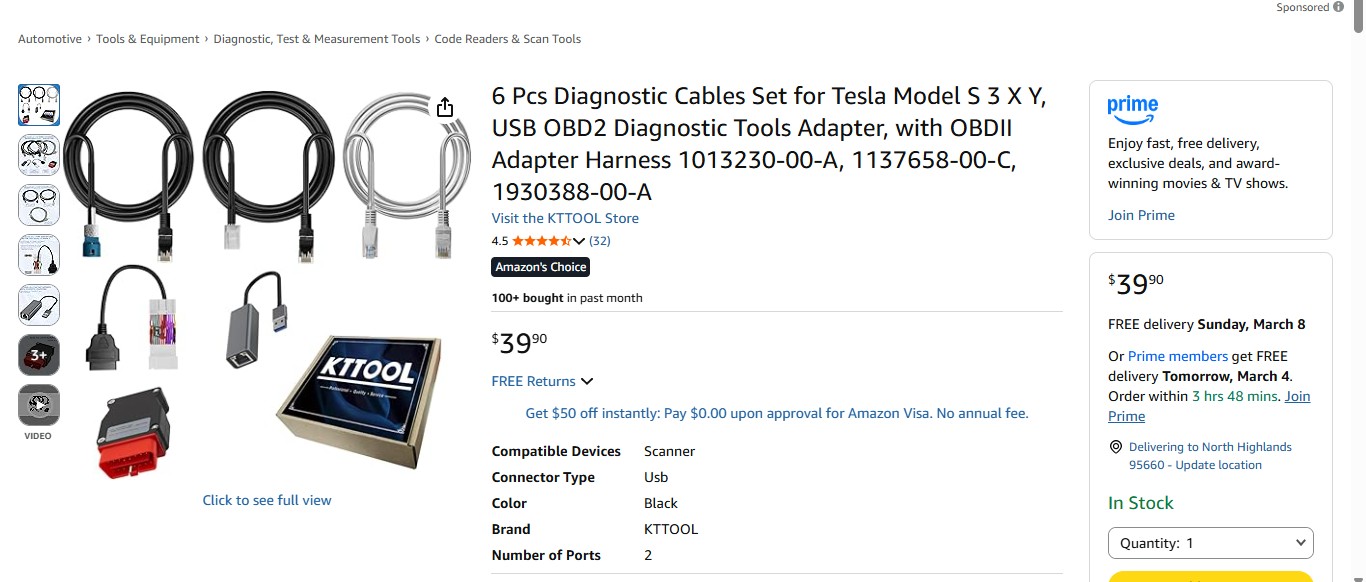The height and width of the screenshot is (582, 1366).
Task: Open the share icon near product images
Action: (x=444, y=105)
